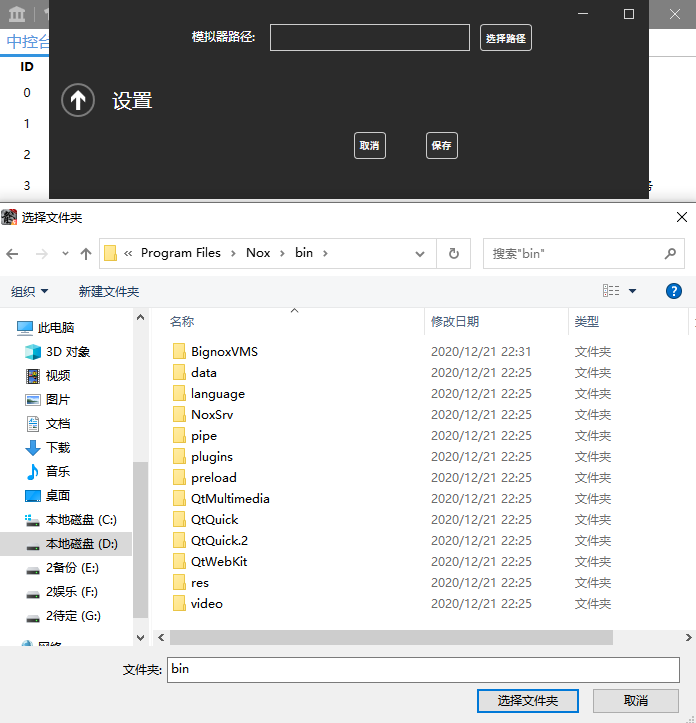Expand the address bar path chevron after bin

coord(324,254)
